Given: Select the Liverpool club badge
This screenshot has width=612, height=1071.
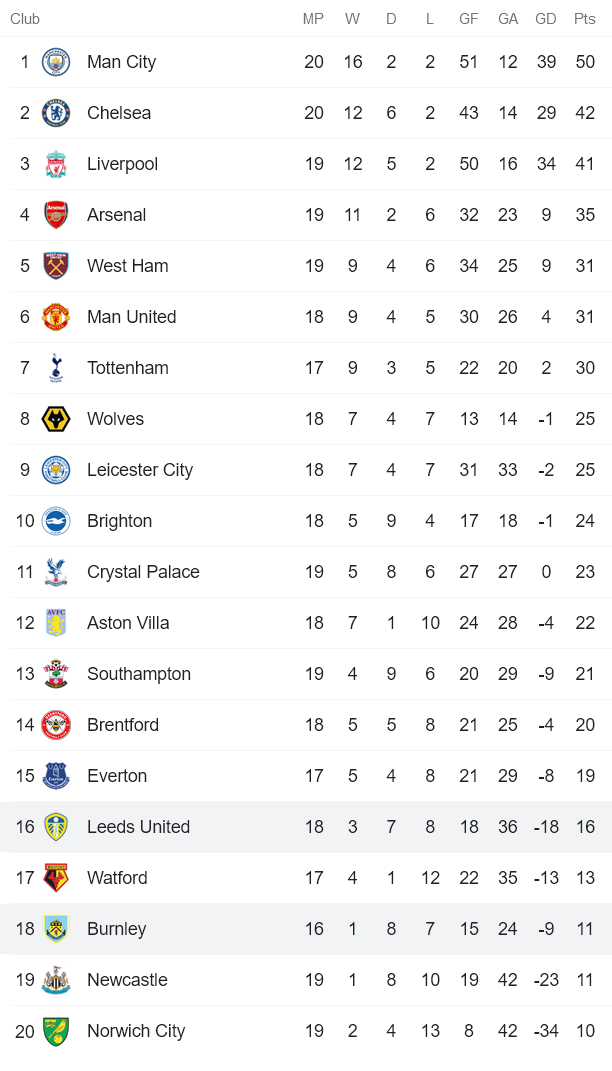Looking at the screenshot, I should [x=56, y=164].
